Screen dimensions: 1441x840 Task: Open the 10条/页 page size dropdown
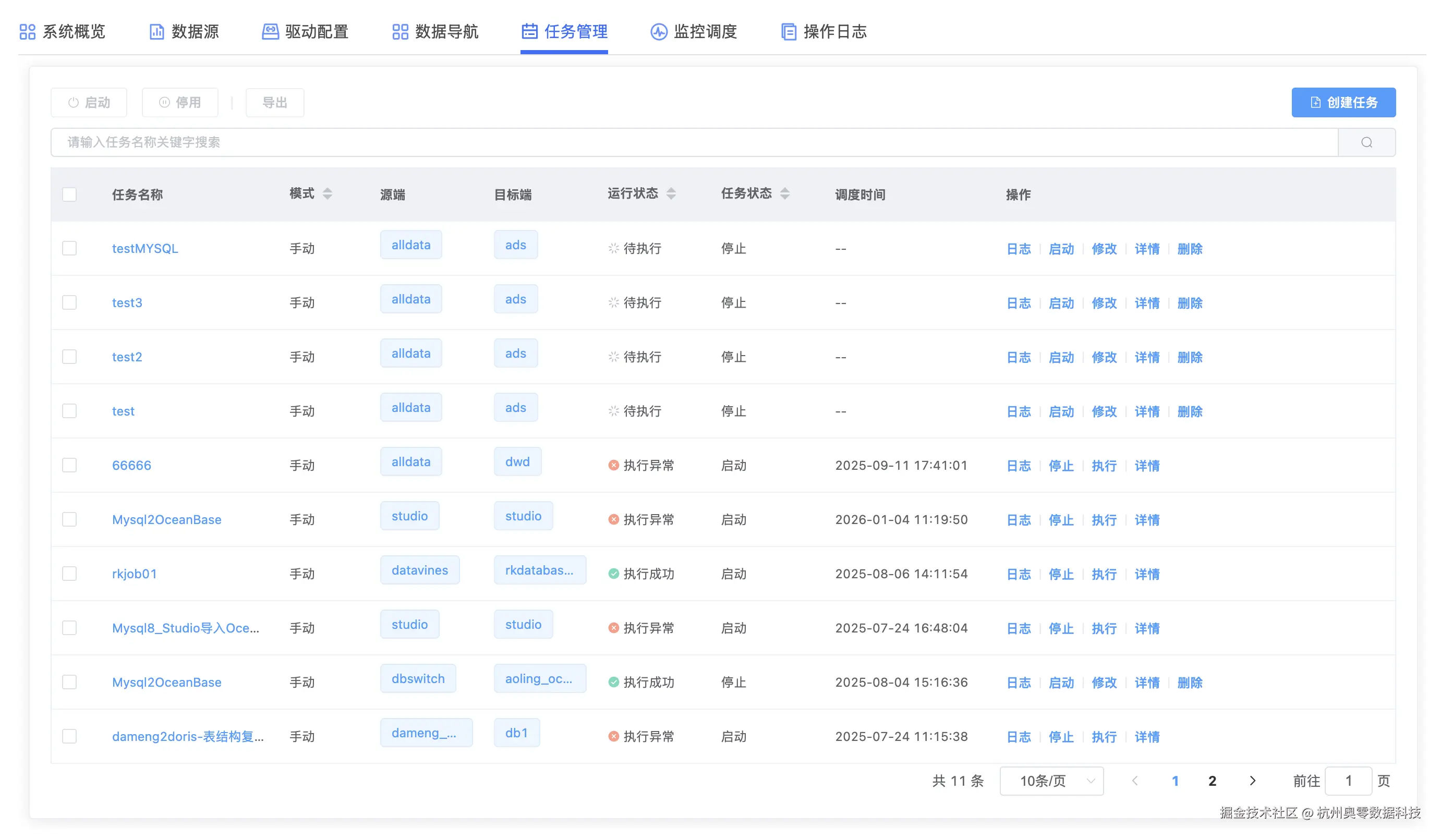(1051, 781)
